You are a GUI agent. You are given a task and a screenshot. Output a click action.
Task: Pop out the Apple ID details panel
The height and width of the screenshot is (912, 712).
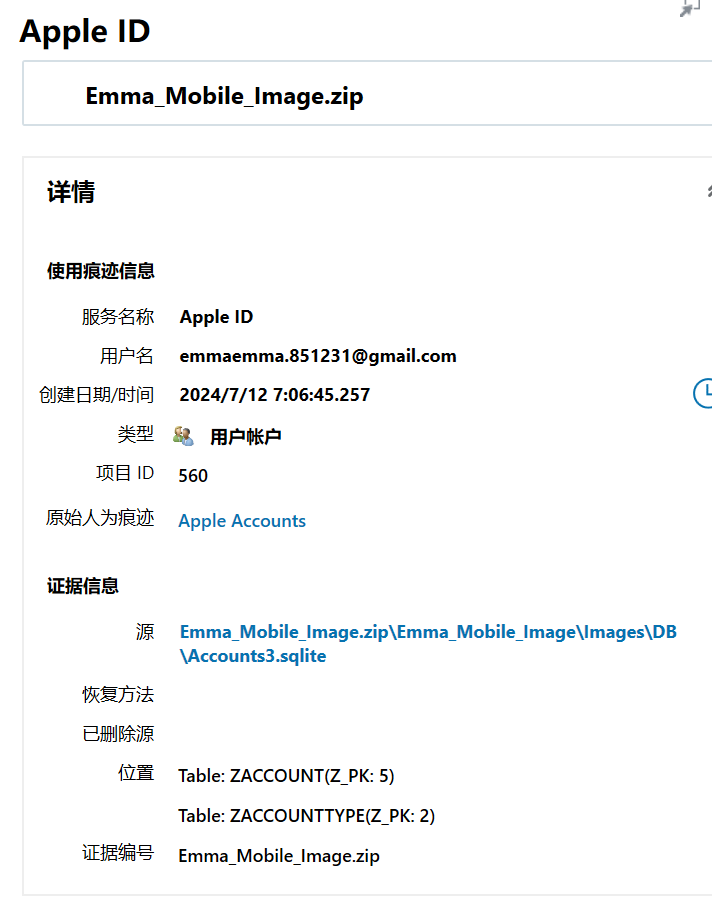tap(690, 9)
